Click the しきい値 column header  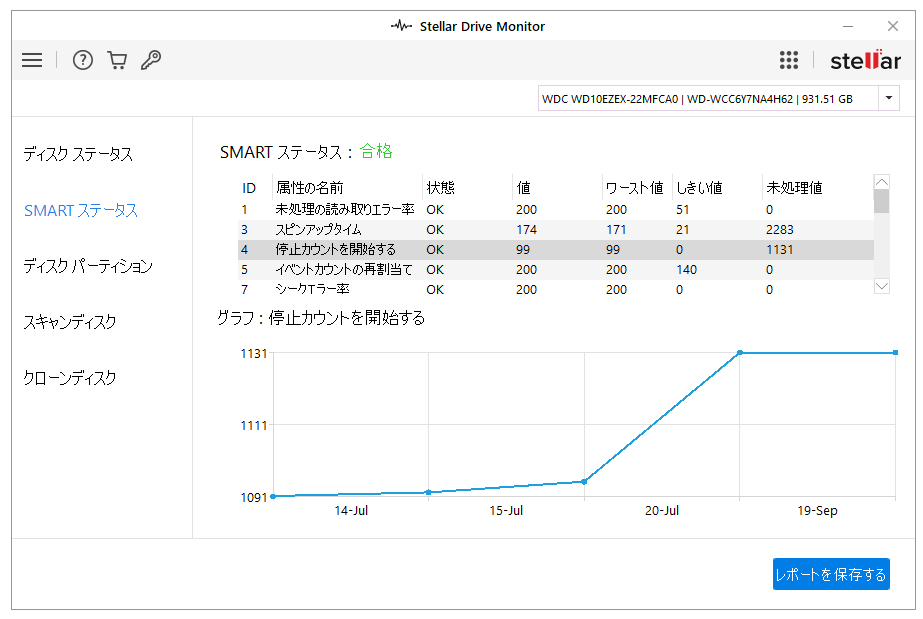click(x=699, y=188)
